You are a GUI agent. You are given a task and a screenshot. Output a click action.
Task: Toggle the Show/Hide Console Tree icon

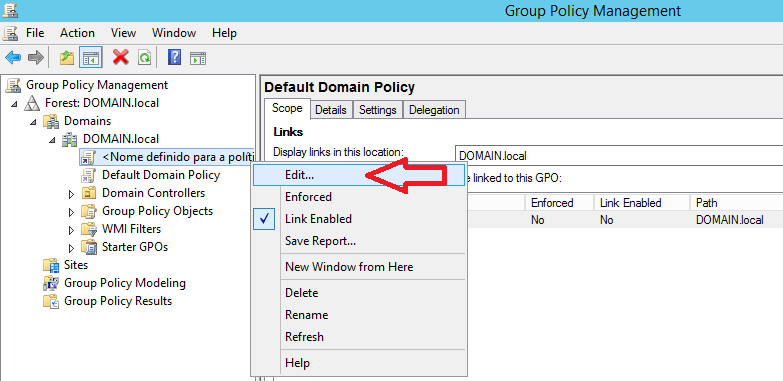(x=91, y=57)
